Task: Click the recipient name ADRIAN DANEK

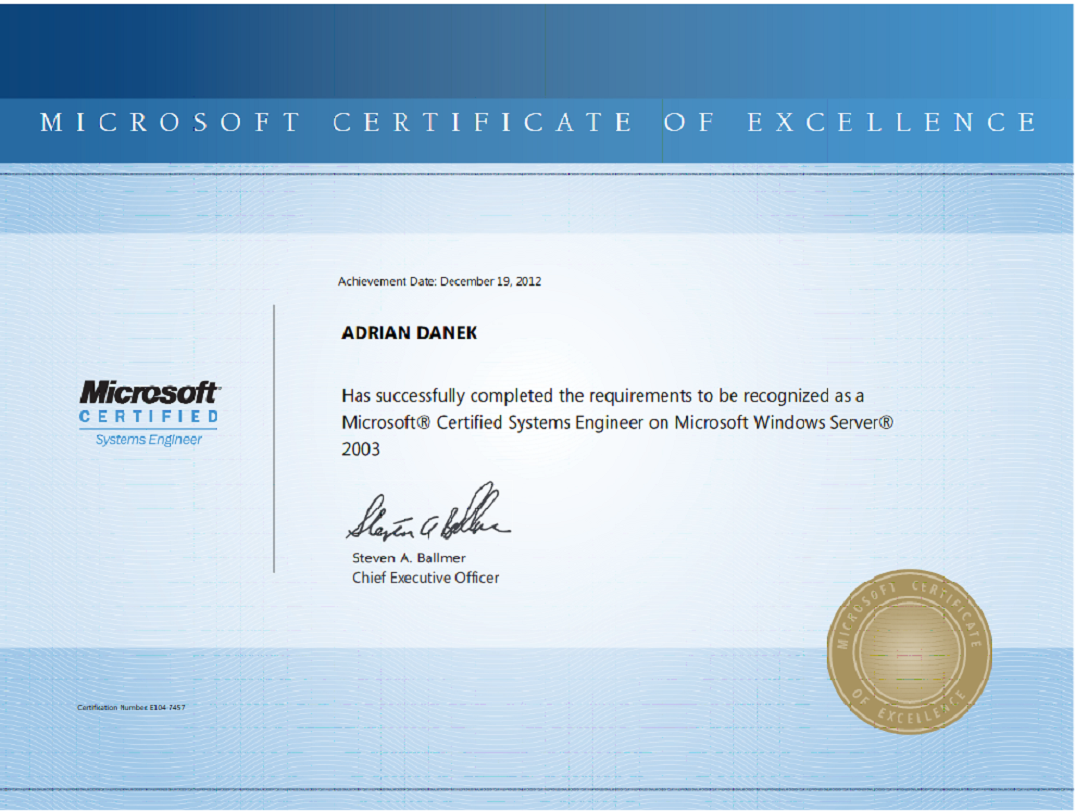Action: point(409,334)
